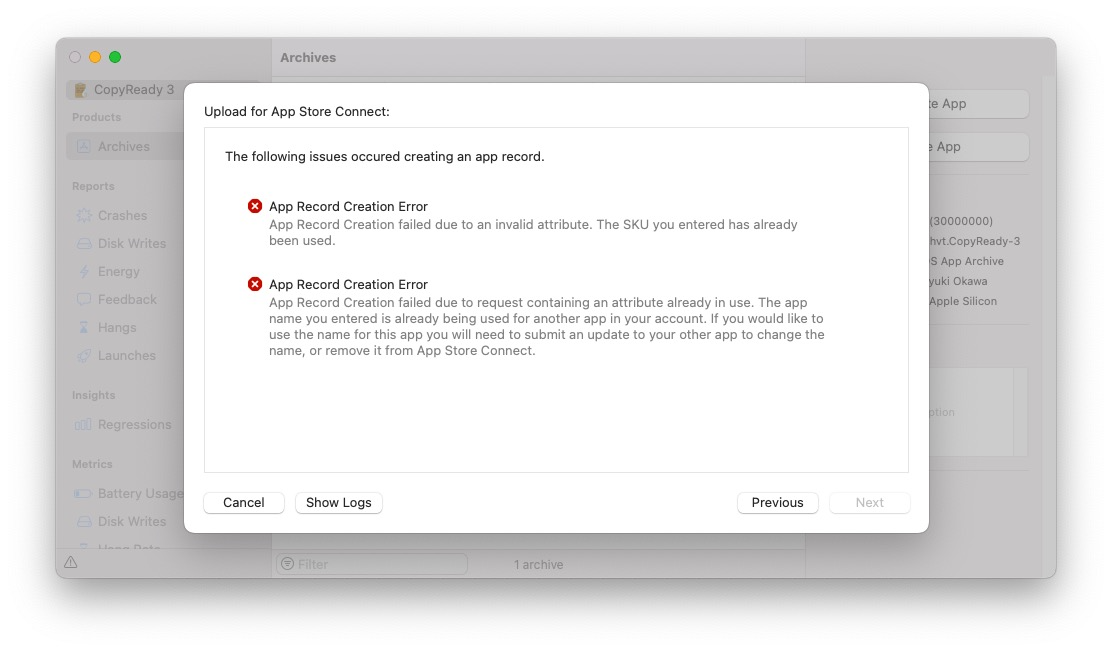Screen dimensions: 1112x652
Task: Click the yellow minimize window button
Action: pyautogui.click(x=95, y=57)
